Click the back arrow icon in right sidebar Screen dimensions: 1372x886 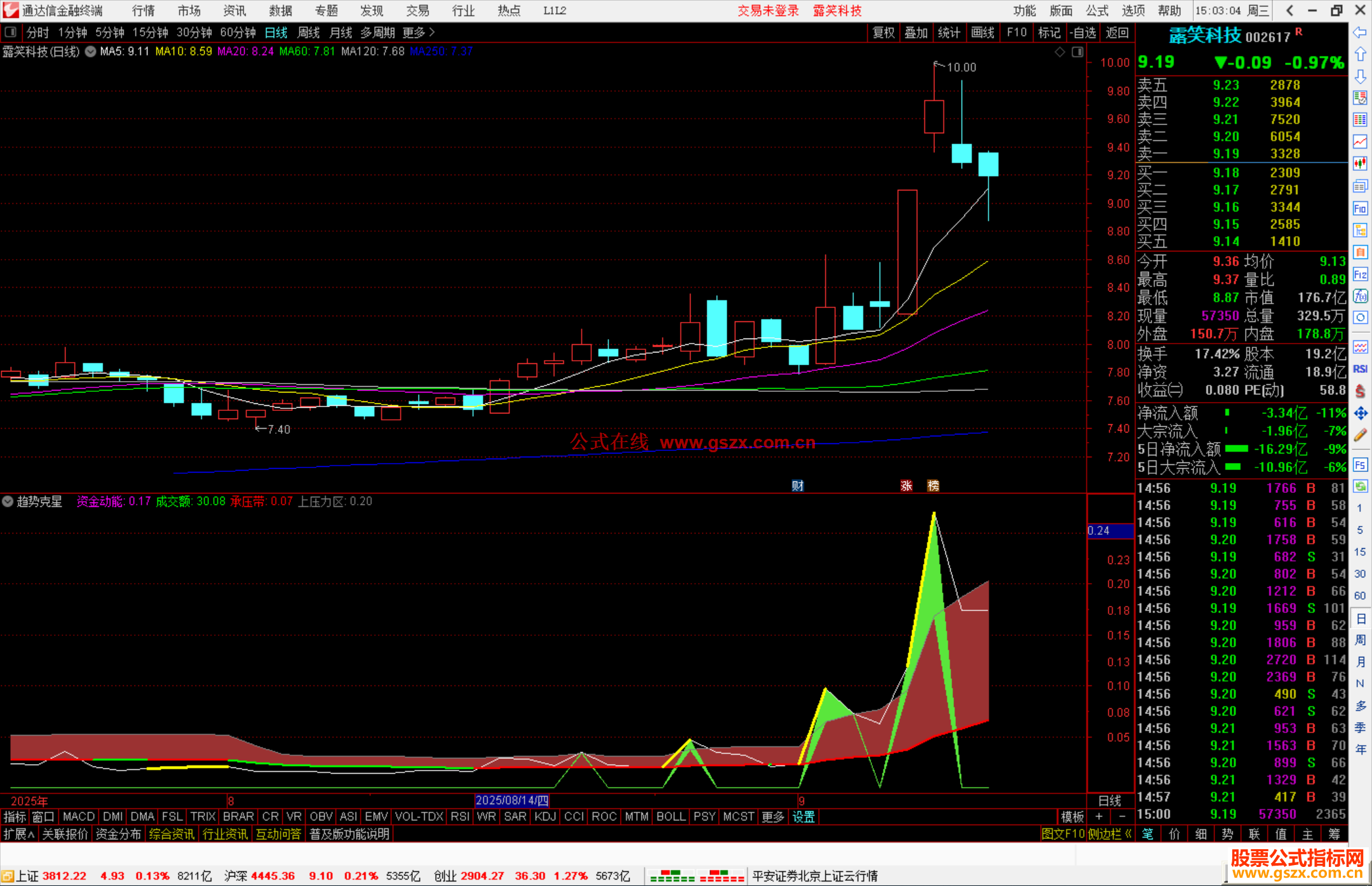(1360, 32)
